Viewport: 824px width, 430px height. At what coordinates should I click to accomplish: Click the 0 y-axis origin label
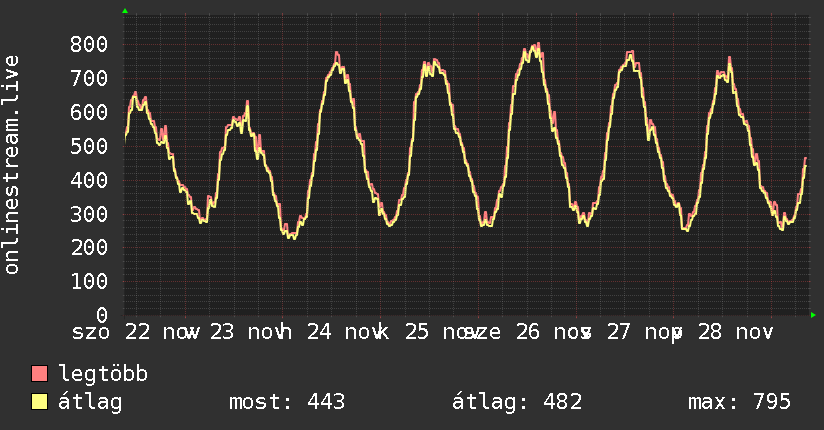click(104, 315)
